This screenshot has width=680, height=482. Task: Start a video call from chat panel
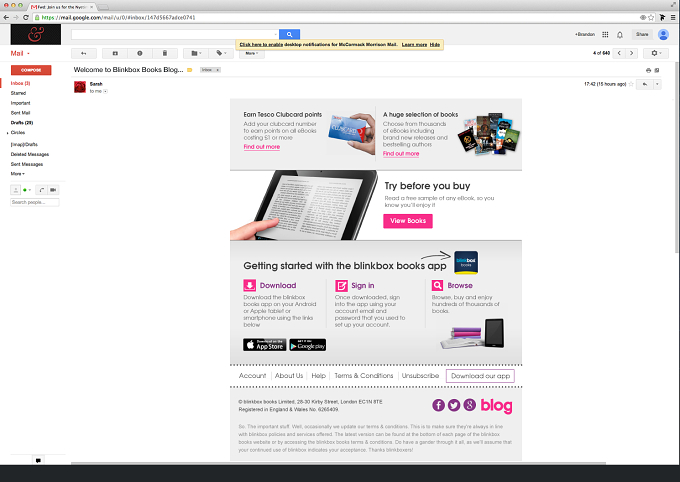[x=53, y=190]
